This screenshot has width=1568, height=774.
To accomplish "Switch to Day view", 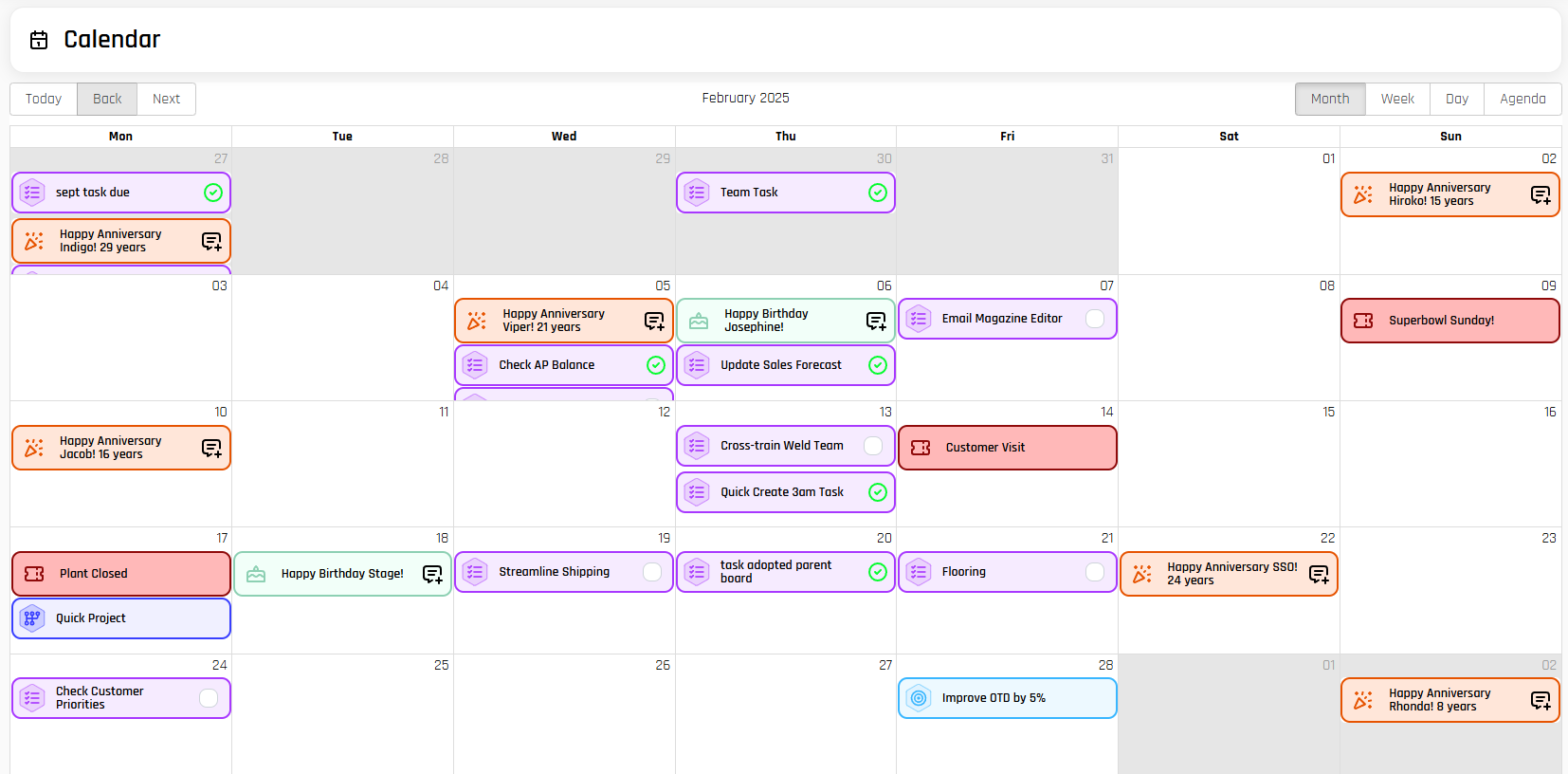I will 1457,99.
